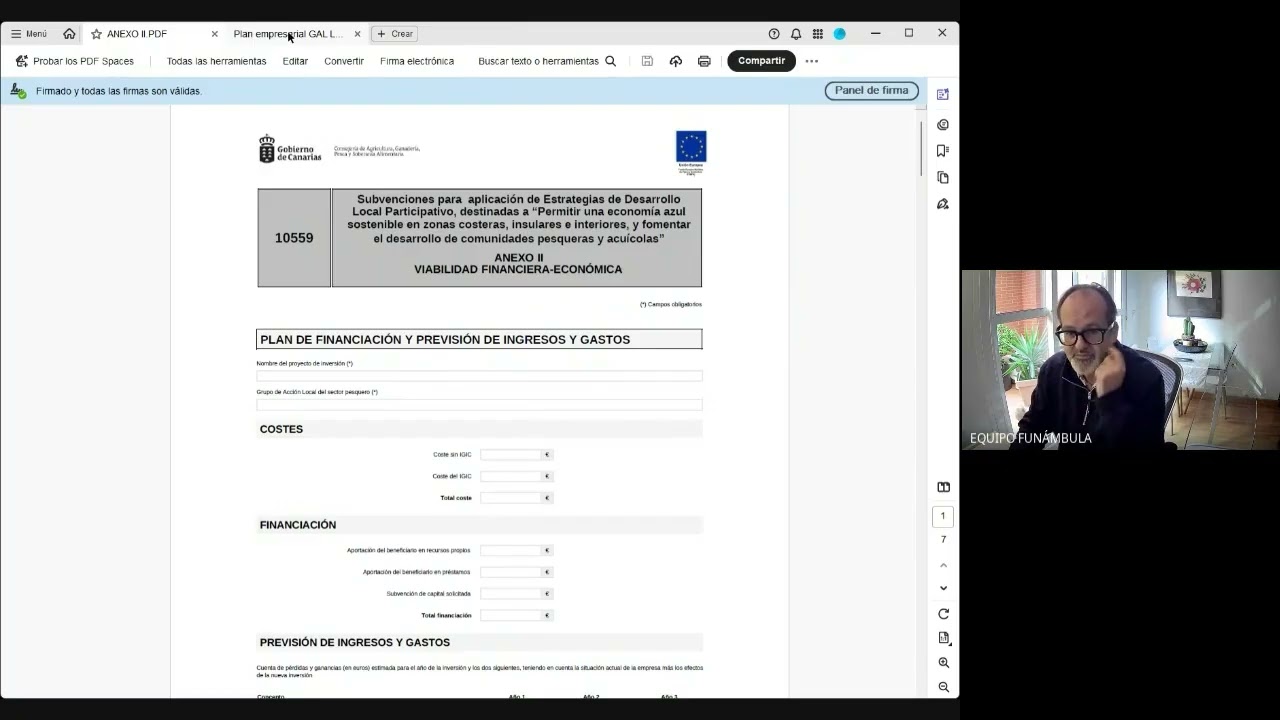This screenshot has width=1280, height=720.
Task: Zoom out of the document
Action: click(943, 687)
